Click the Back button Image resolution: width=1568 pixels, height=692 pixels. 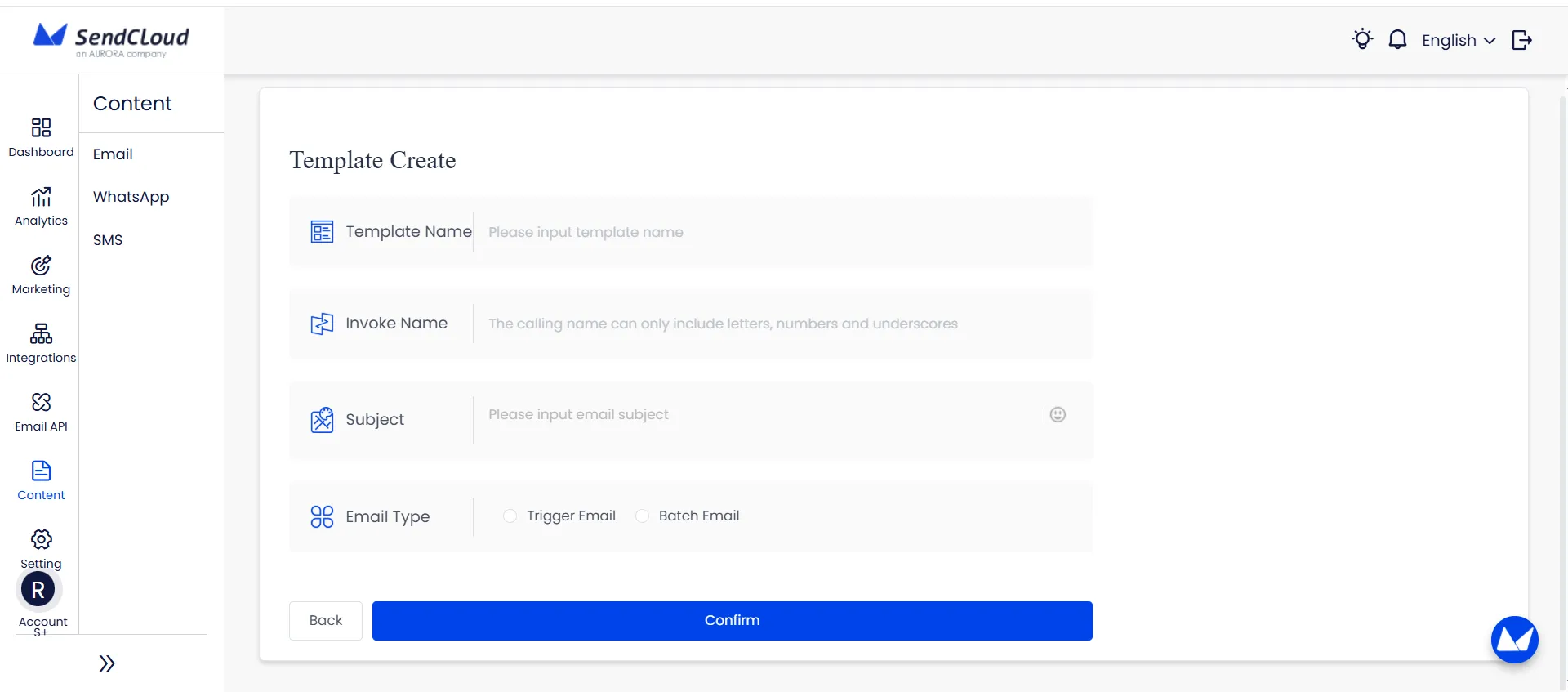coord(325,621)
